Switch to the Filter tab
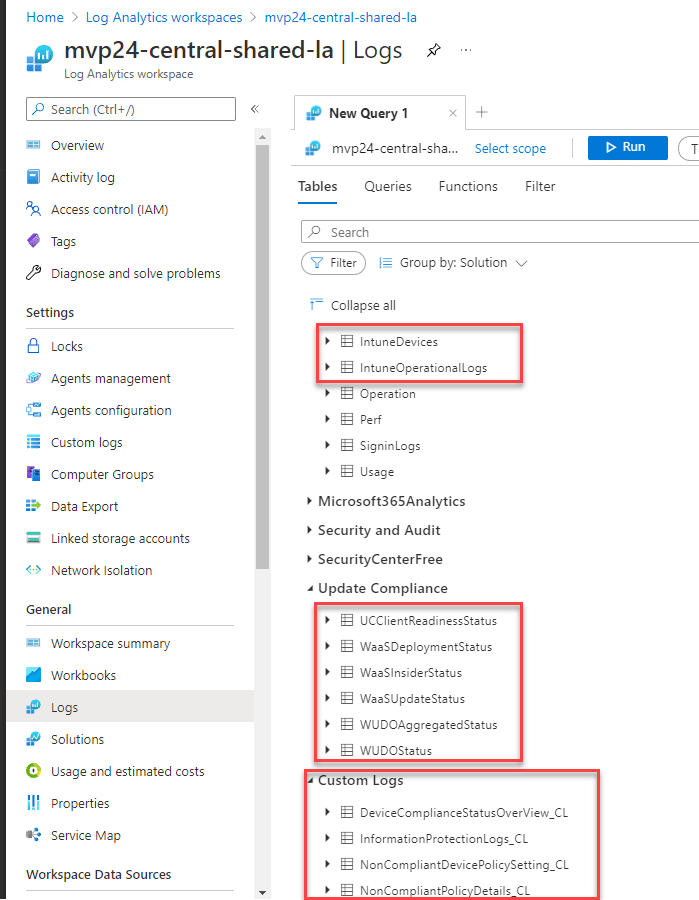Image resolution: width=699 pixels, height=900 pixels. coord(540,187)
